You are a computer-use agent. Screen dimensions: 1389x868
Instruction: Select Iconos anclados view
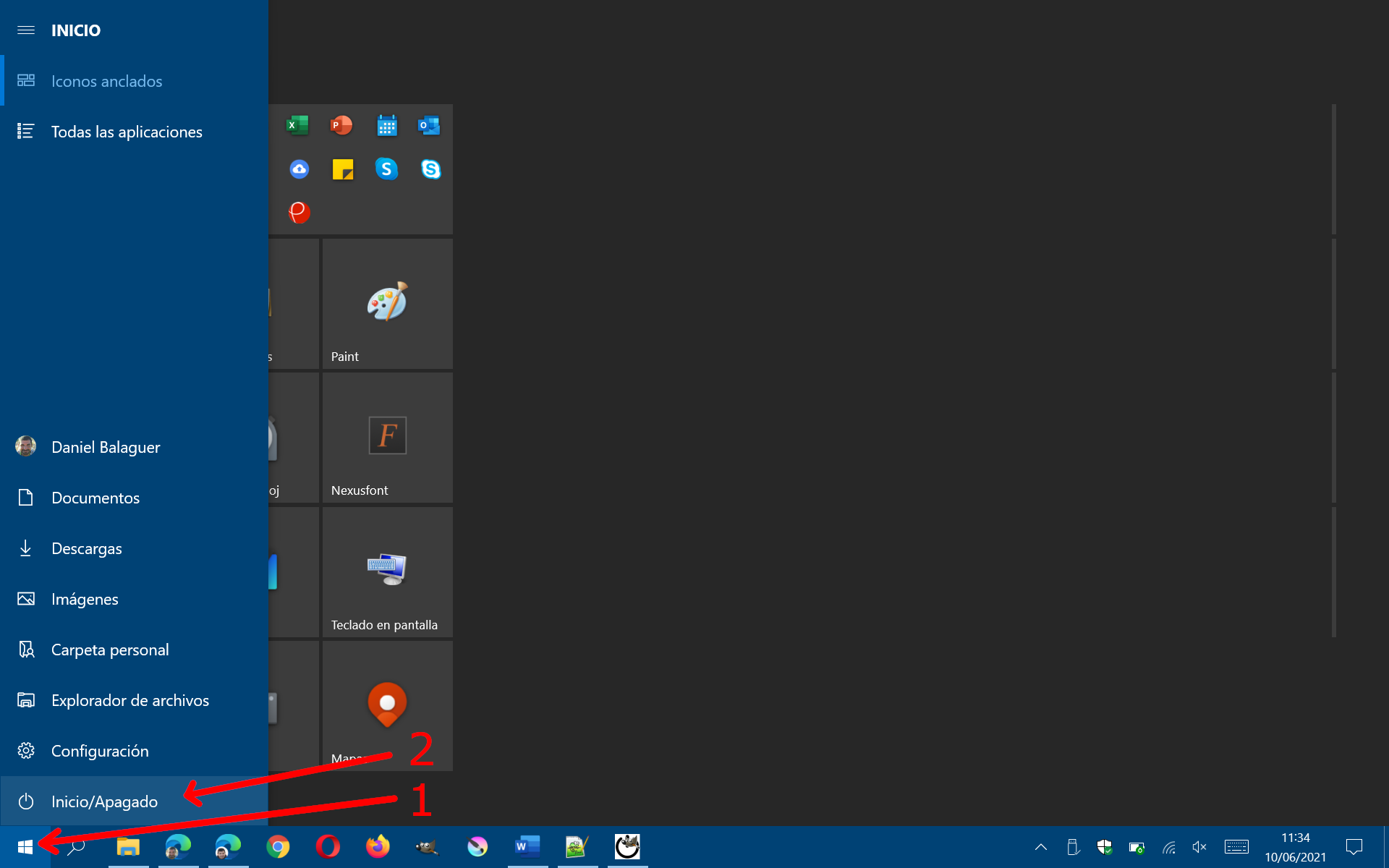[x=106, y=81]
